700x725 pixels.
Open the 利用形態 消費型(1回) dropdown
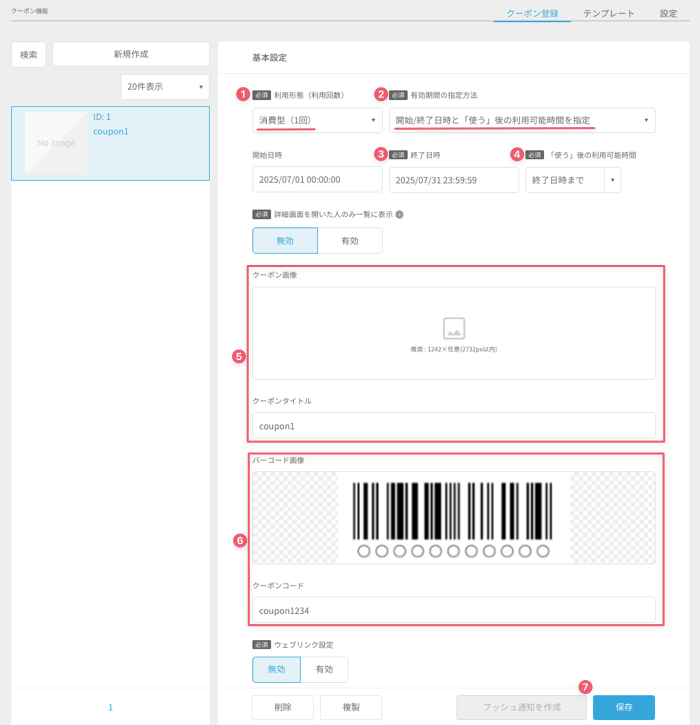coord(317,120)
